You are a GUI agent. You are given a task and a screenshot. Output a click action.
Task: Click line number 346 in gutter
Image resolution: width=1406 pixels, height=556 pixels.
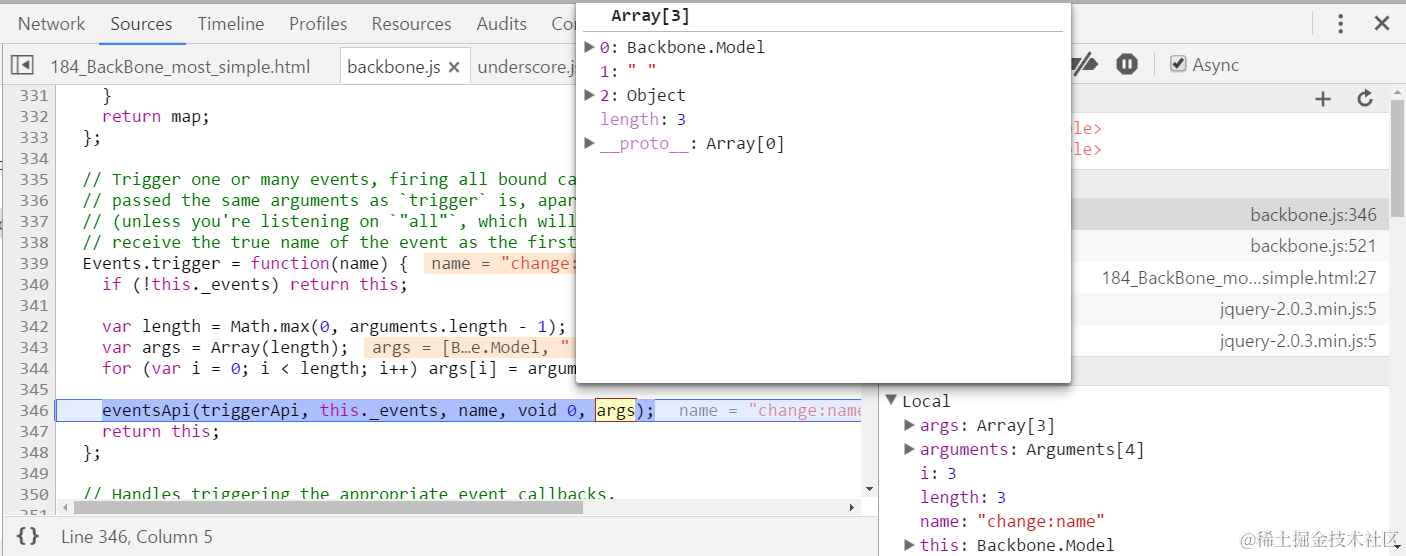(34, 410)
